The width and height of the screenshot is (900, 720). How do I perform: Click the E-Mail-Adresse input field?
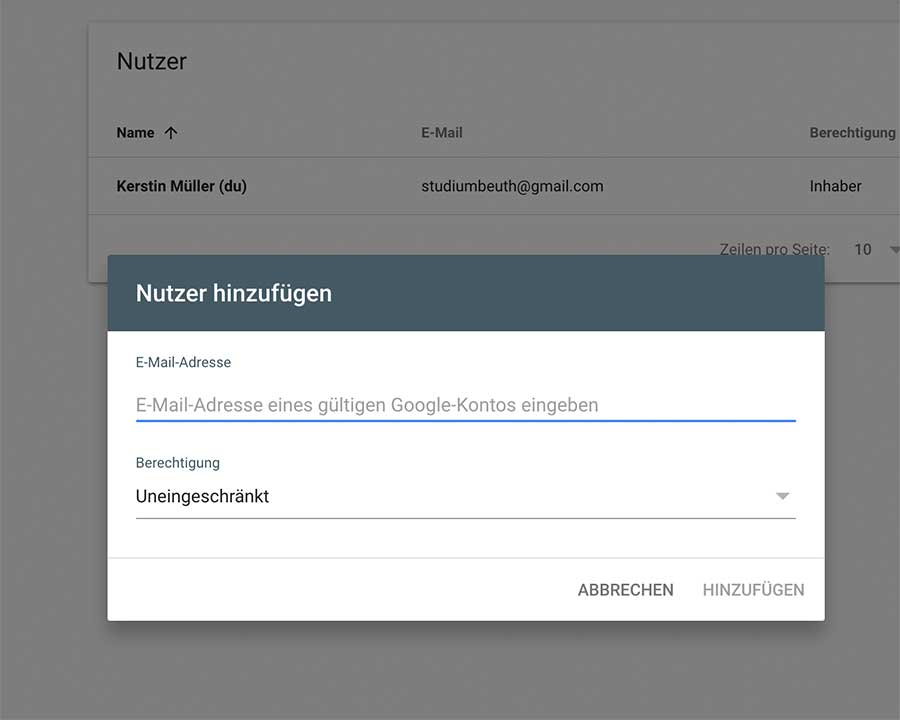click(x=400, y=404)
